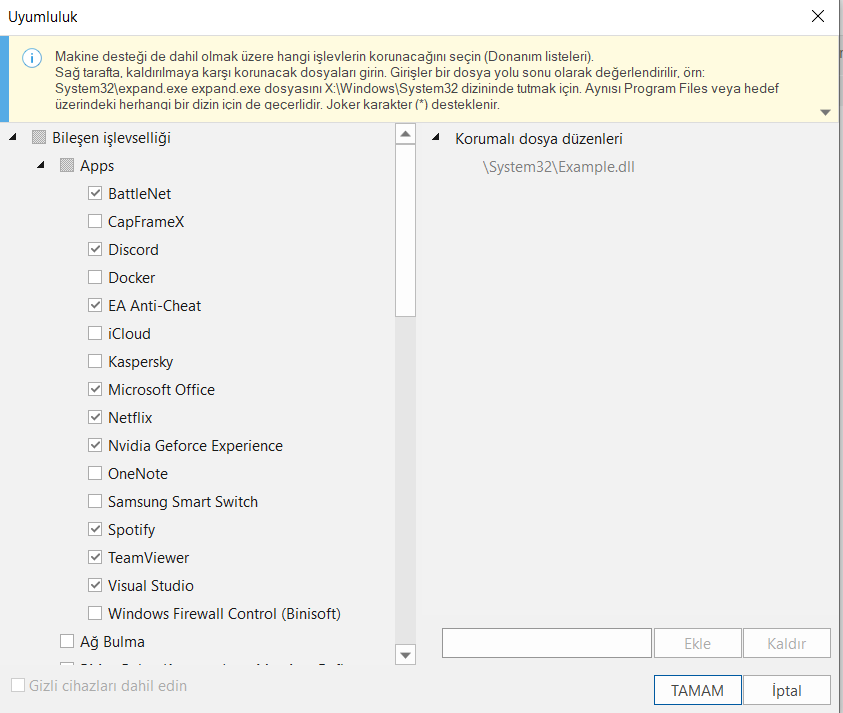Select the Spotify label
Viewport: 843px width, 713px height.
(x=131, y=530)
